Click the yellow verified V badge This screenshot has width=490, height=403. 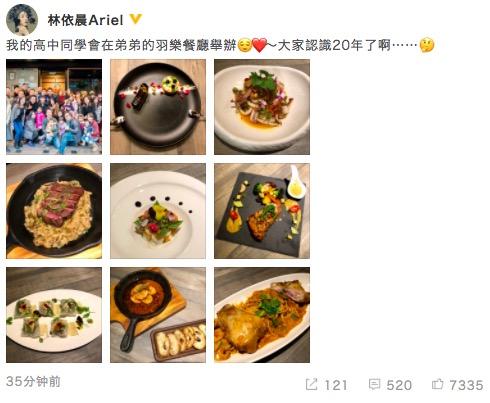pos(136,19)
